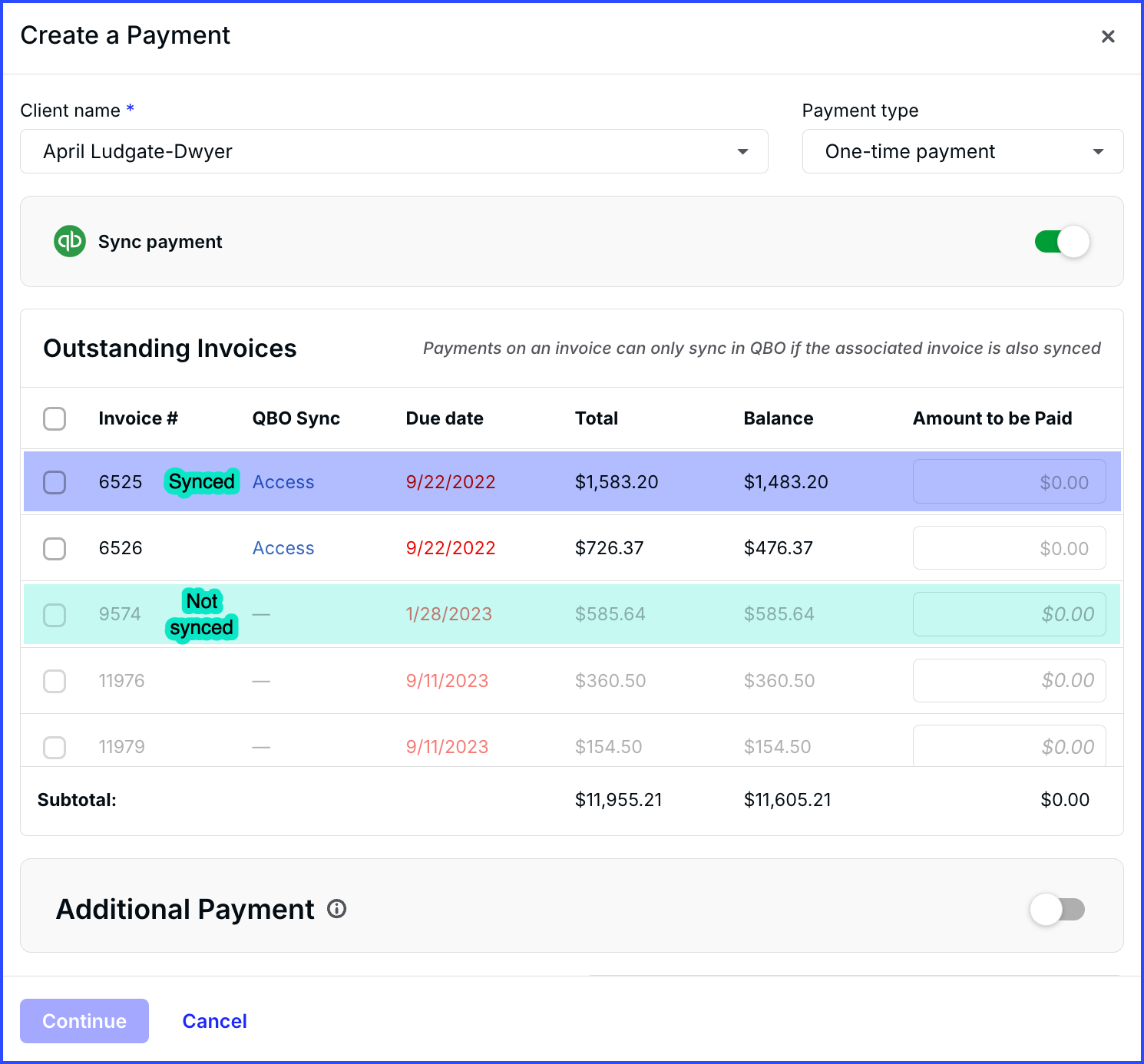
Task: Click the Amount to be Paid header
Action: pos(992,418)
